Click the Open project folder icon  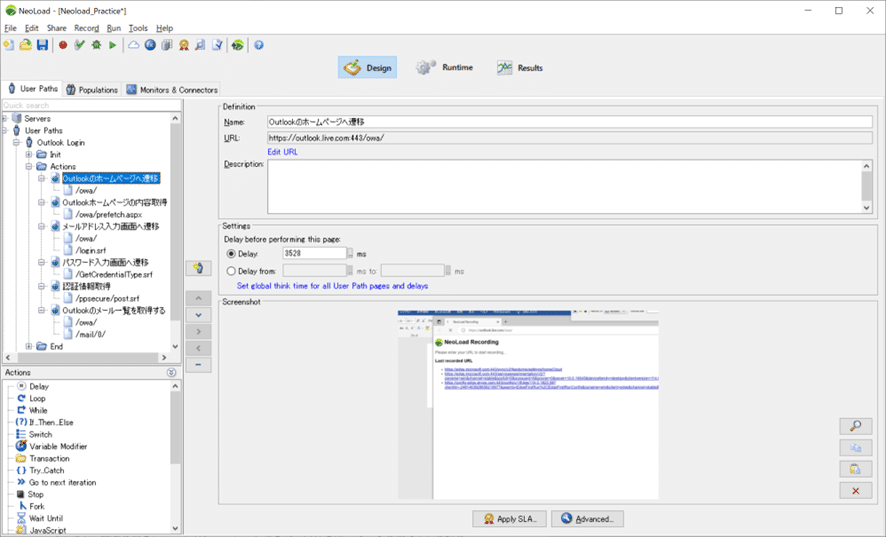tap(25, 45)
